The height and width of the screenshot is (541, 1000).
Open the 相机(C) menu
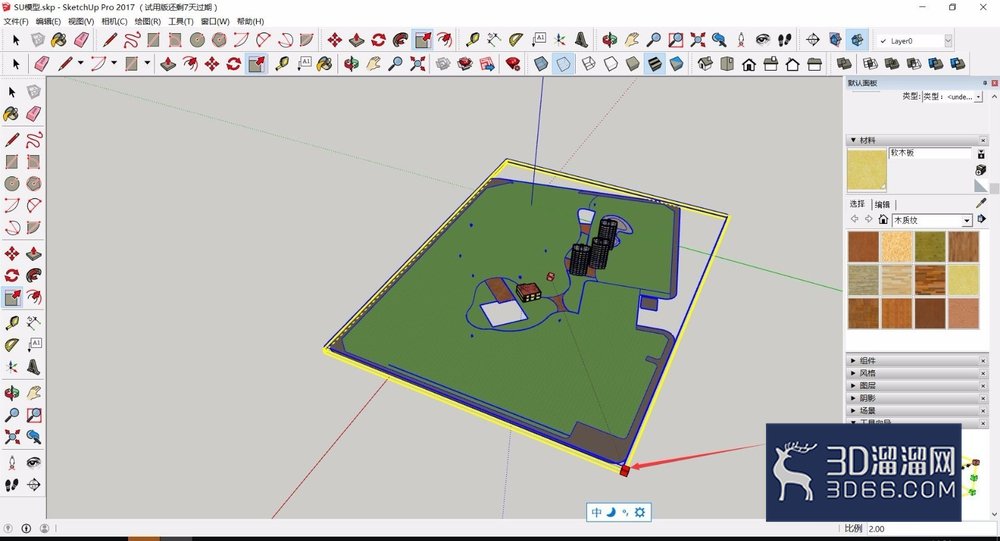[x=114, y=22]
